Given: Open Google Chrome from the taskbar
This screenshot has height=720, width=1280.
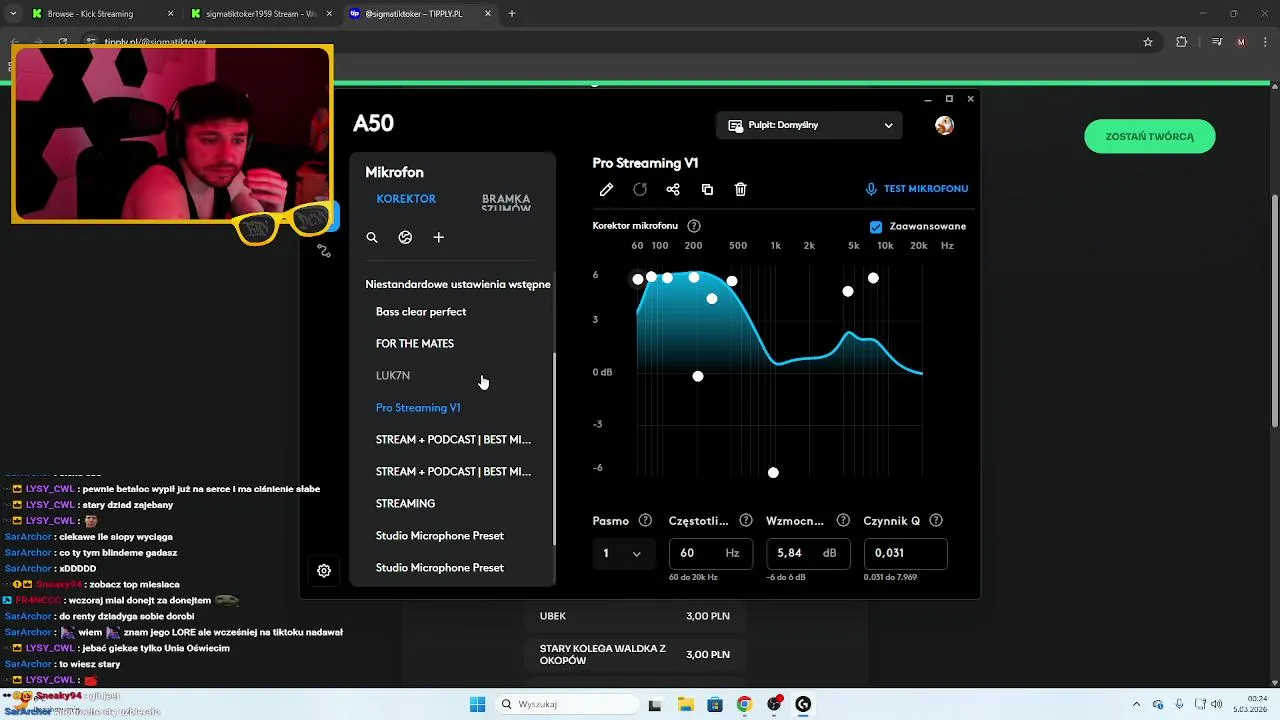Looking at the screenshot, I should click(744, 704).
